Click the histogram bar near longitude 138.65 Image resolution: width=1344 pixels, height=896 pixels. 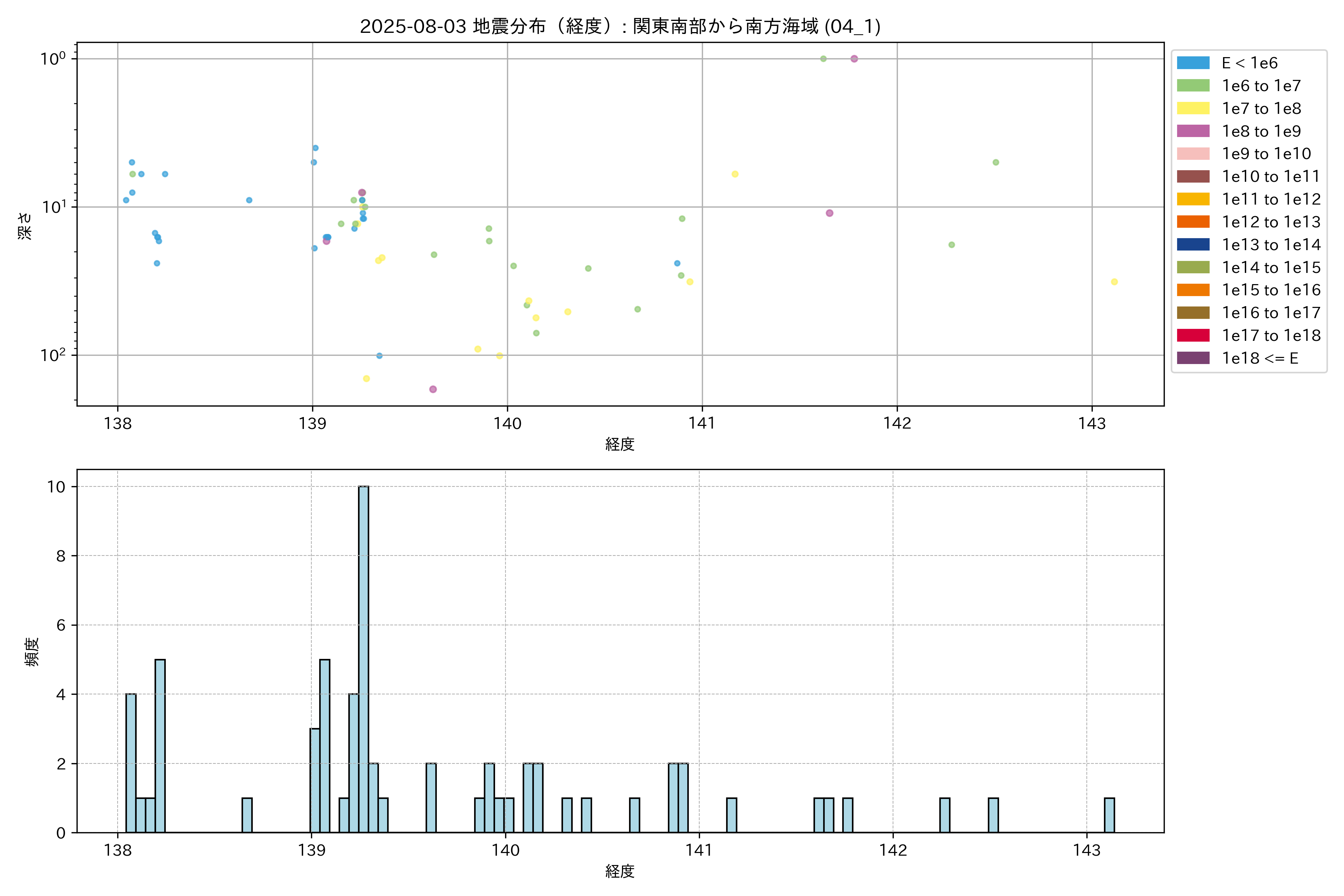click(x=247, y=815)
